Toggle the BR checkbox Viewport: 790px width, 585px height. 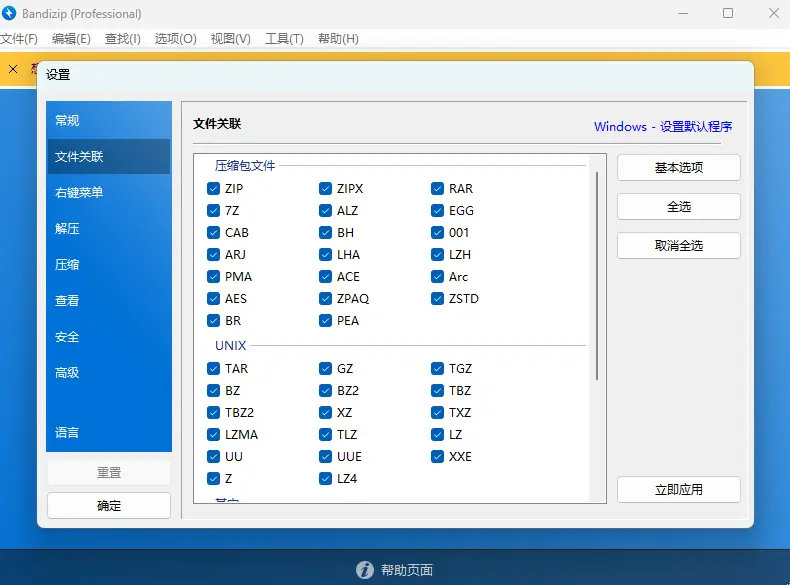(213, 320)
